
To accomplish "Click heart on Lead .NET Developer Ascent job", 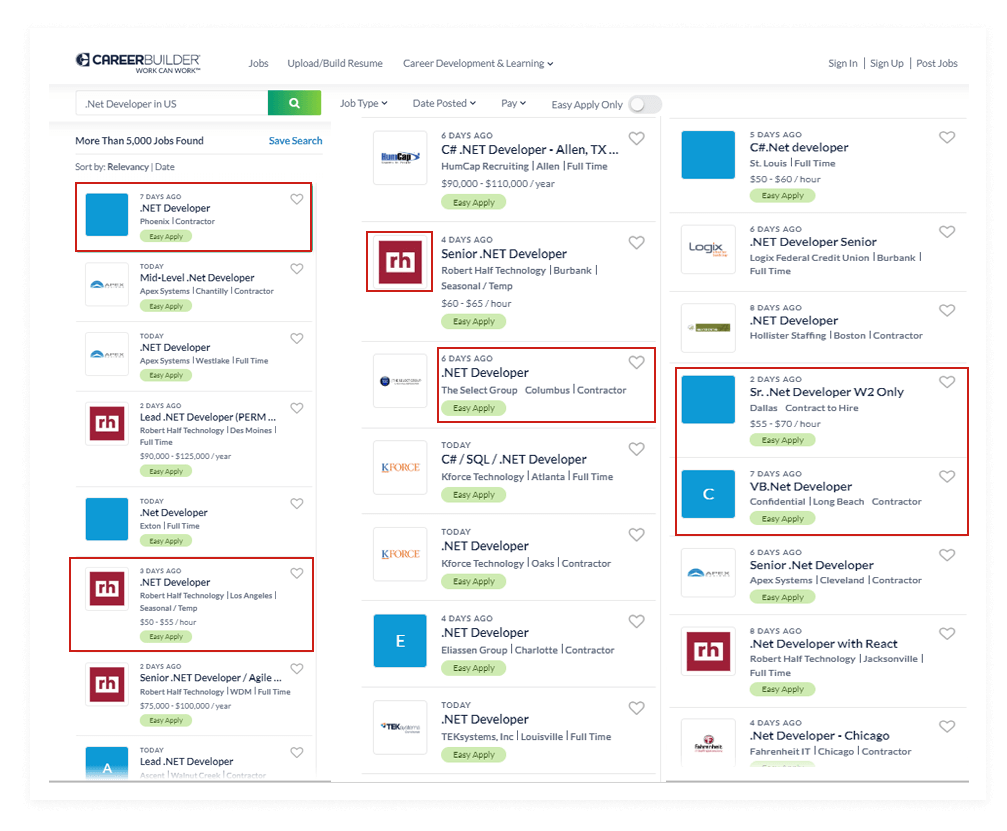I will tap(297, 752).
